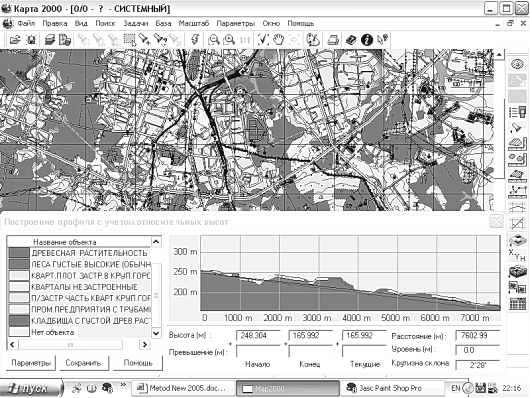
Task: Click the lightning bolt toolbar icon
Action: point(195,40)
